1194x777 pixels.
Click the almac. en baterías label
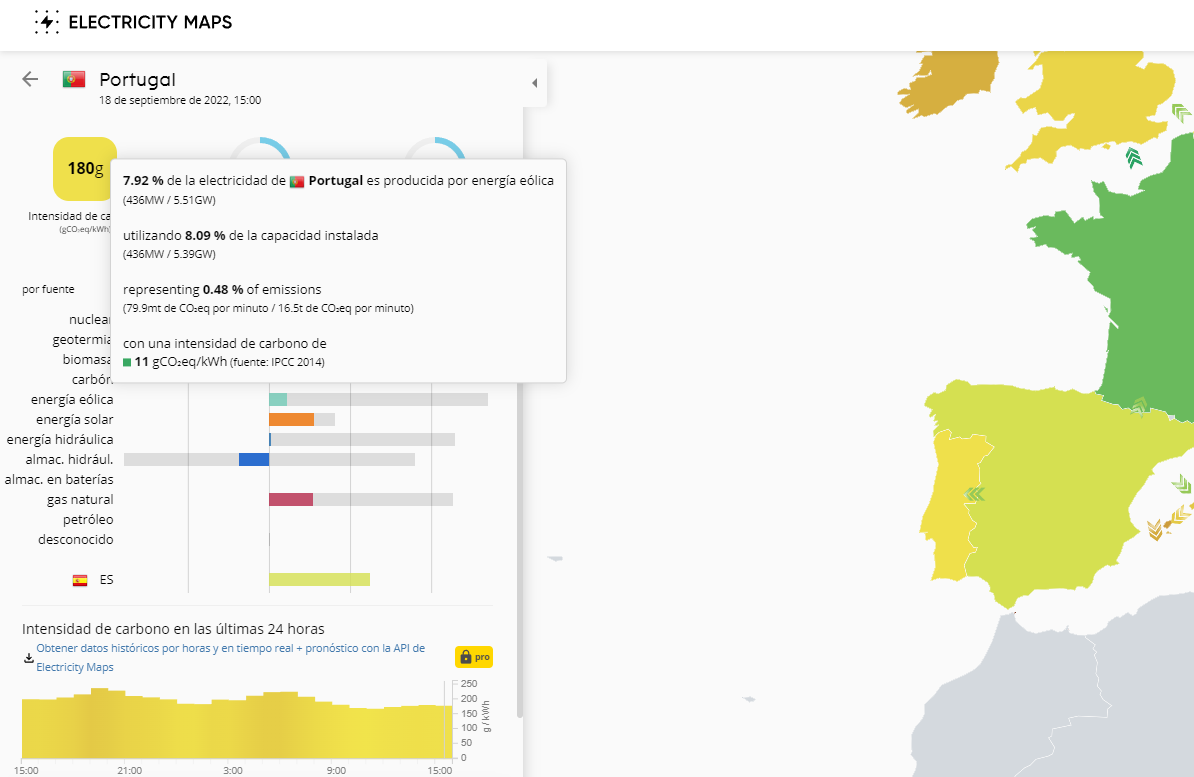pyautogui.click(x=59, y=479)
